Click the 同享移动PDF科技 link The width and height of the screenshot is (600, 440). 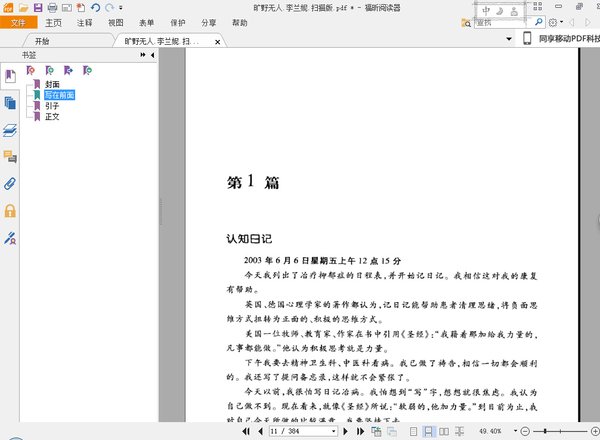pos(568,39)
